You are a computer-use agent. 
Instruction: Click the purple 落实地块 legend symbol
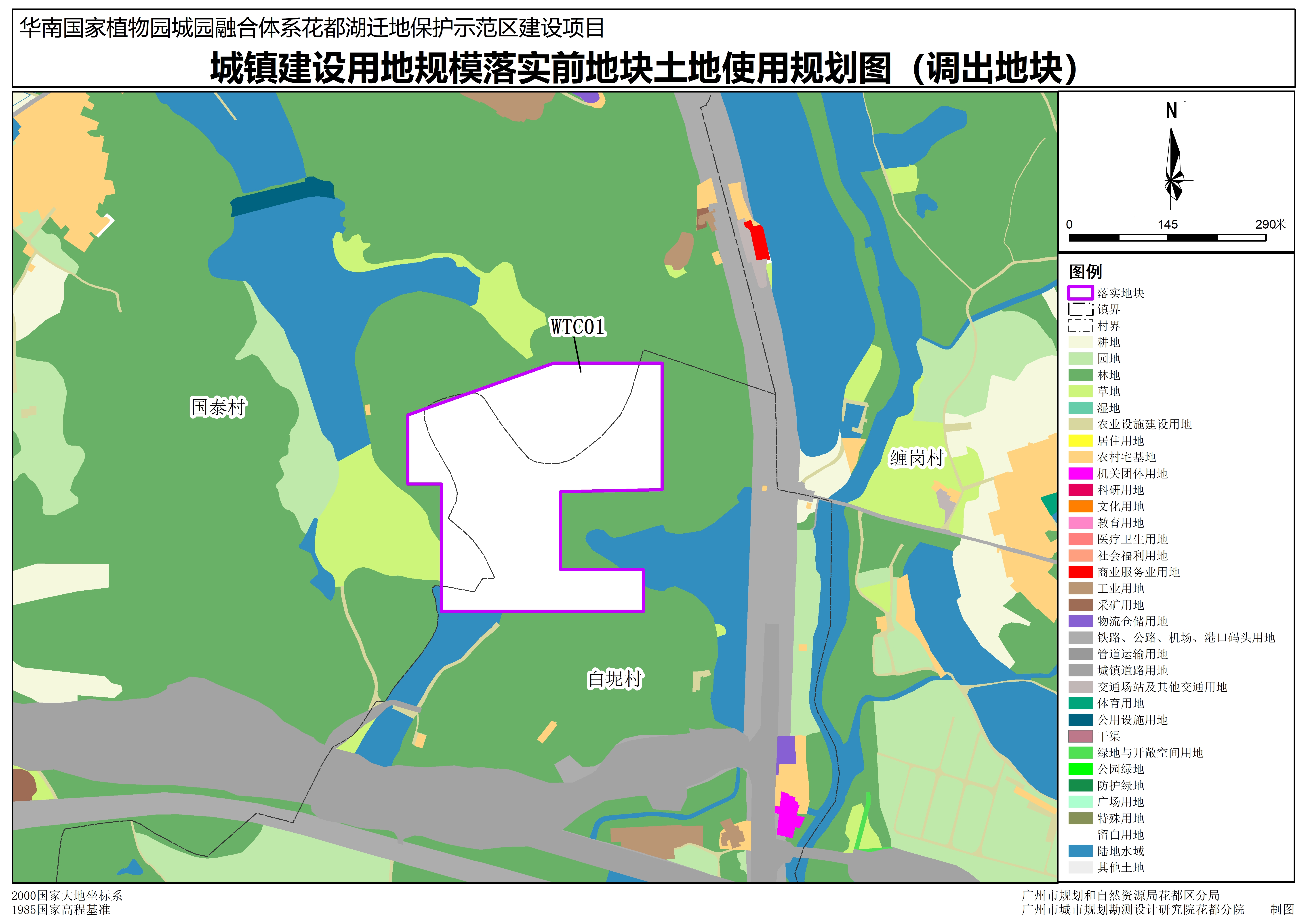(1080, 293)
